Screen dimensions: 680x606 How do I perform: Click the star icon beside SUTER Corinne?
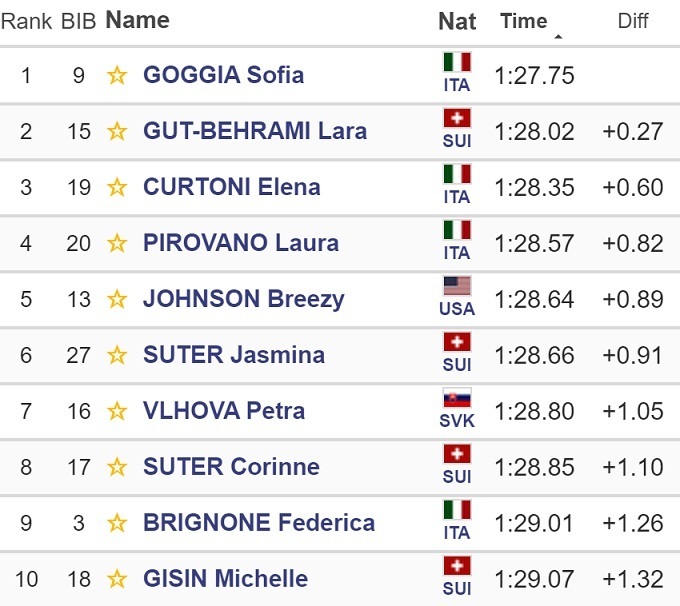[x=117, y=467]
